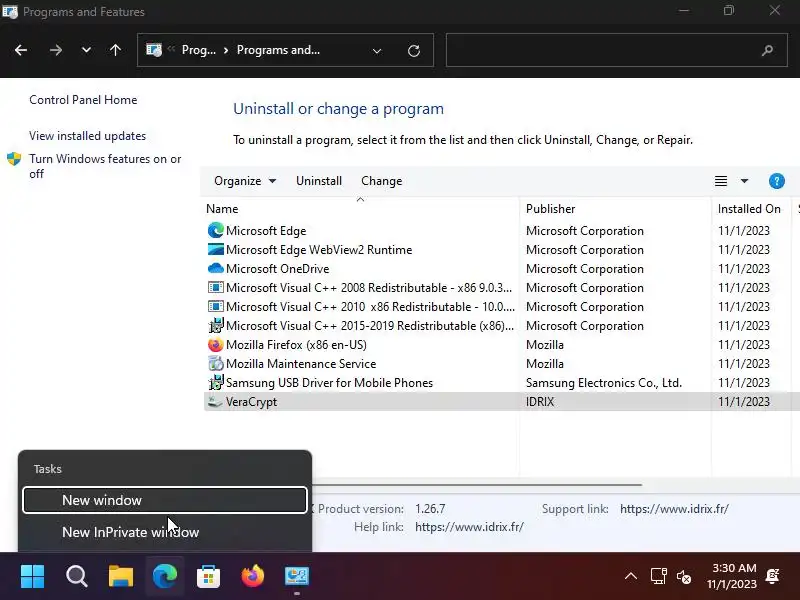The height and width of the screenshot is (600, 800).
Task: Click the search magnifier icon
Action: click(767, 50)
